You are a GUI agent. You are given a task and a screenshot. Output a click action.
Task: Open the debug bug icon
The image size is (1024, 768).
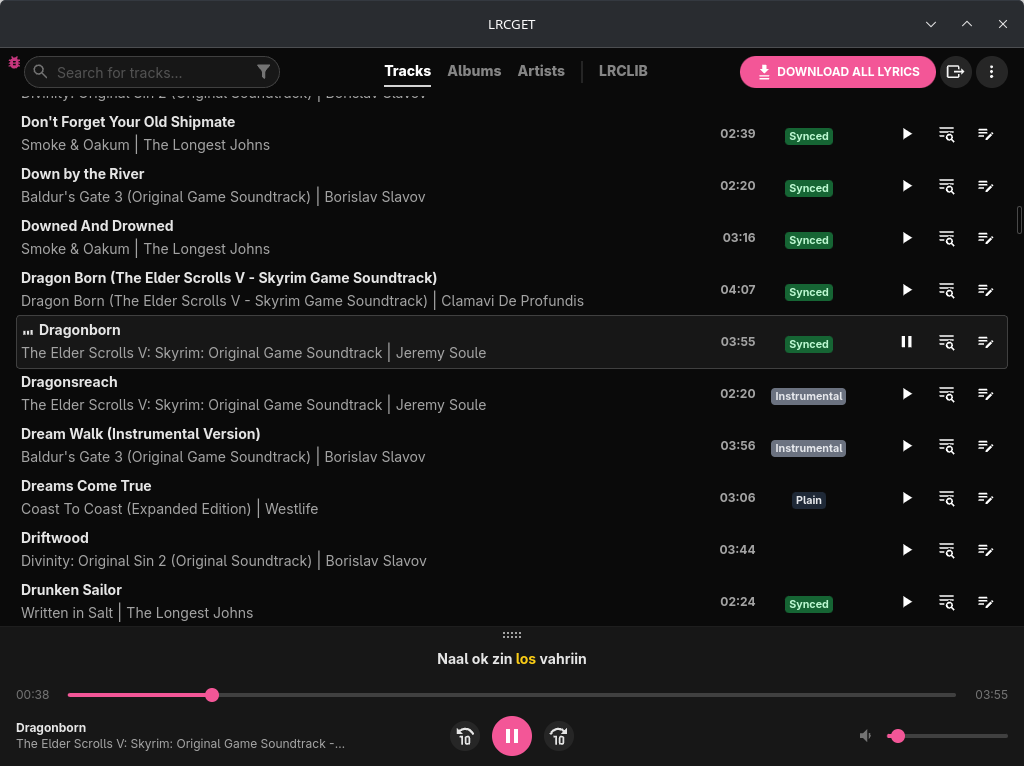click(x=14, y=63)
